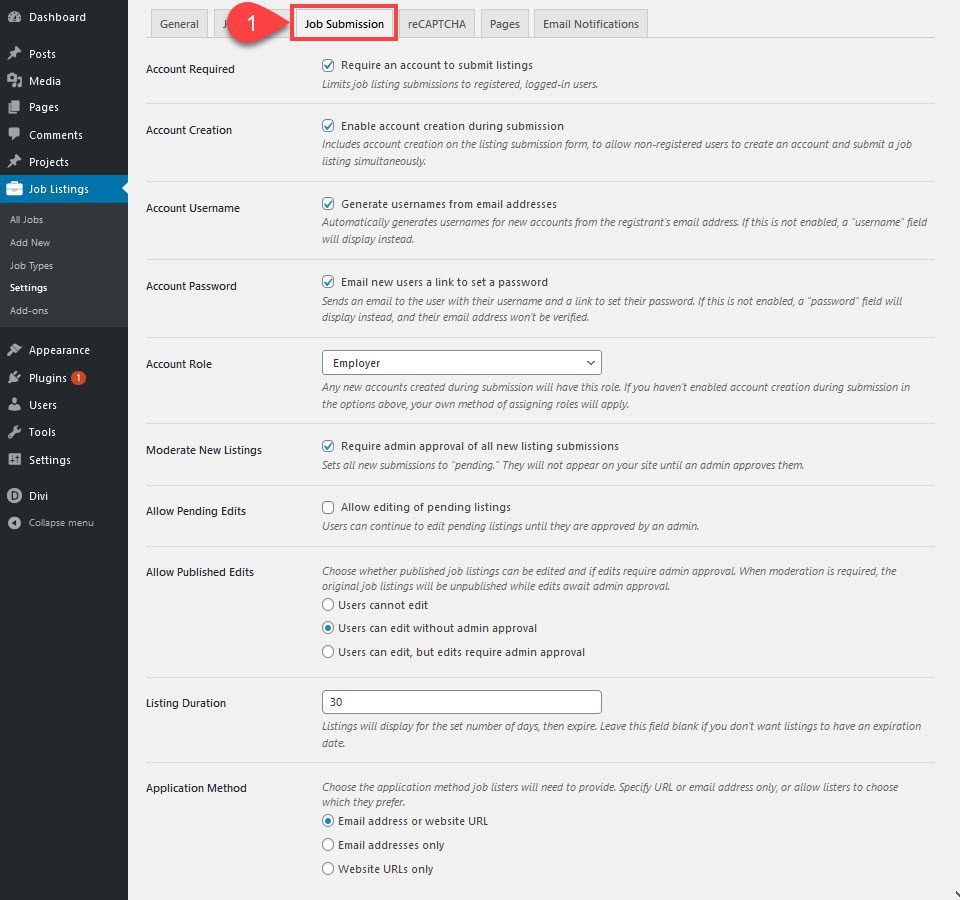
Task: Select the Appearance paintbrush icon
Action: click(x=15, y=350)
